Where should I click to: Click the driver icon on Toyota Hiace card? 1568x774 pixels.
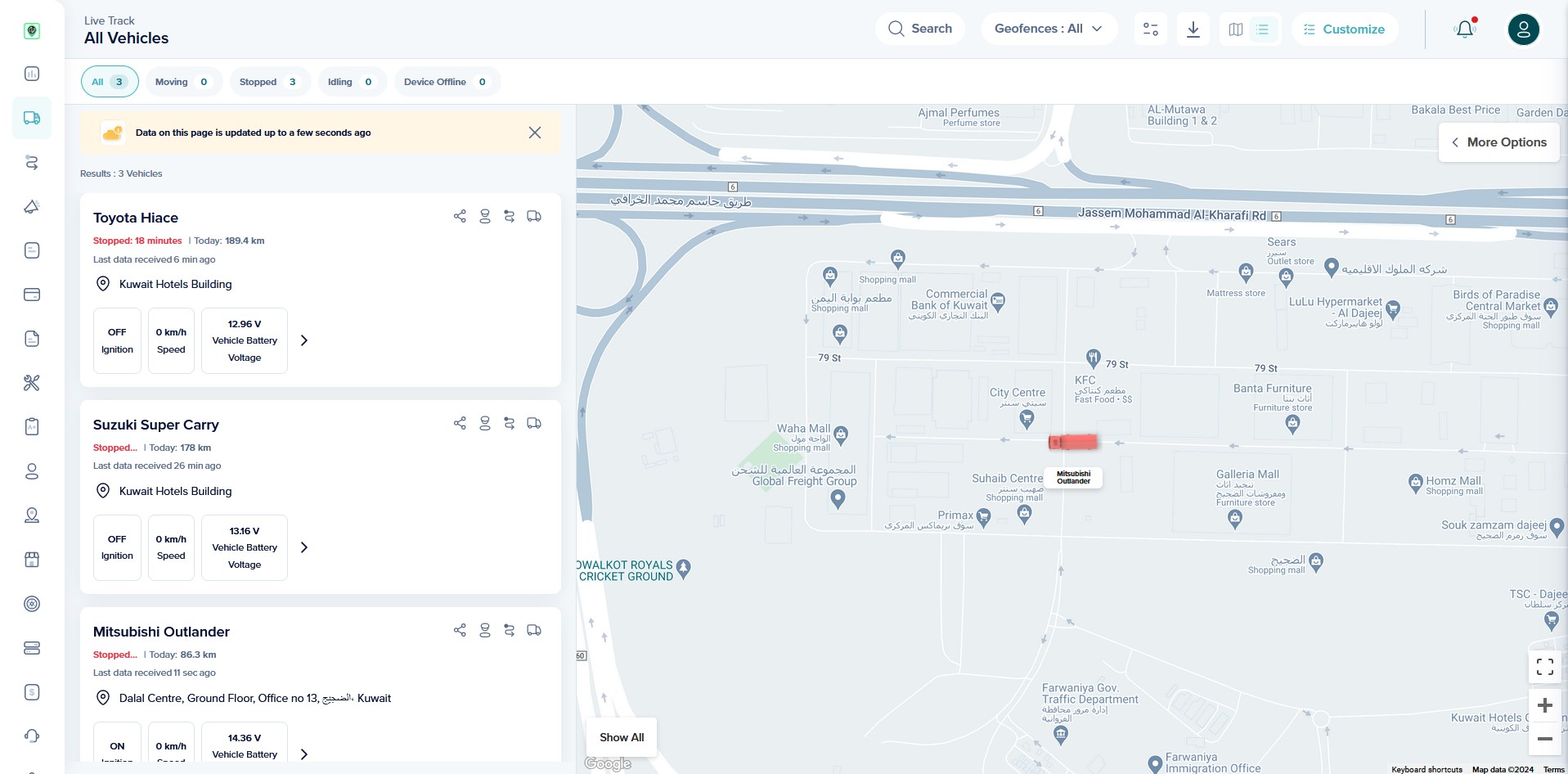pyautogui.click(x=485, y=216)
